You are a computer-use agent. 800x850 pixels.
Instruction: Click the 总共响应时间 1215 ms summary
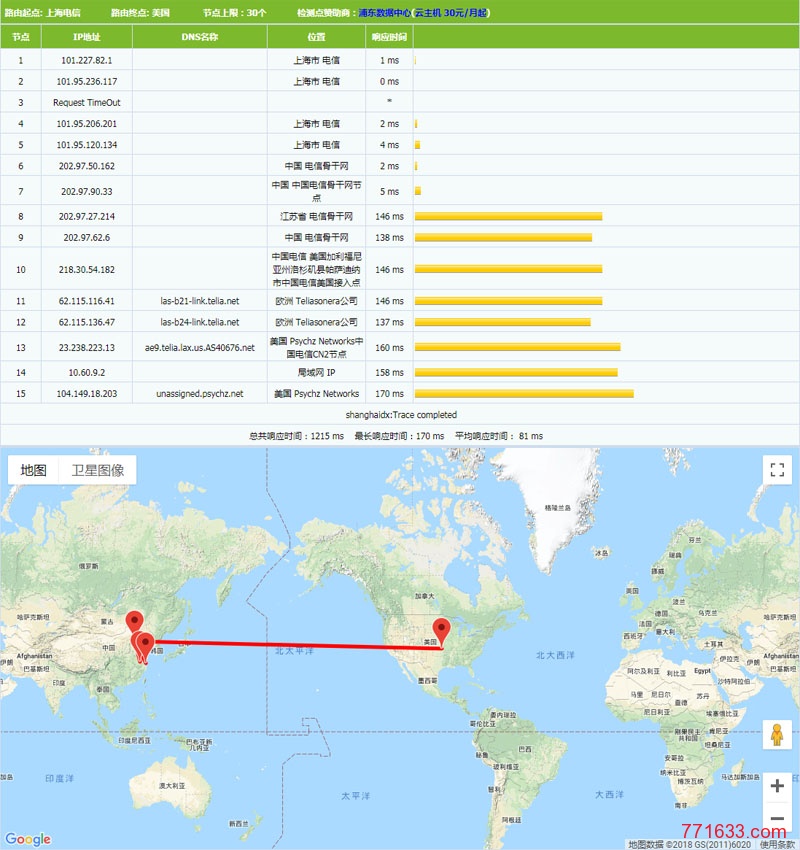point(296,436)
